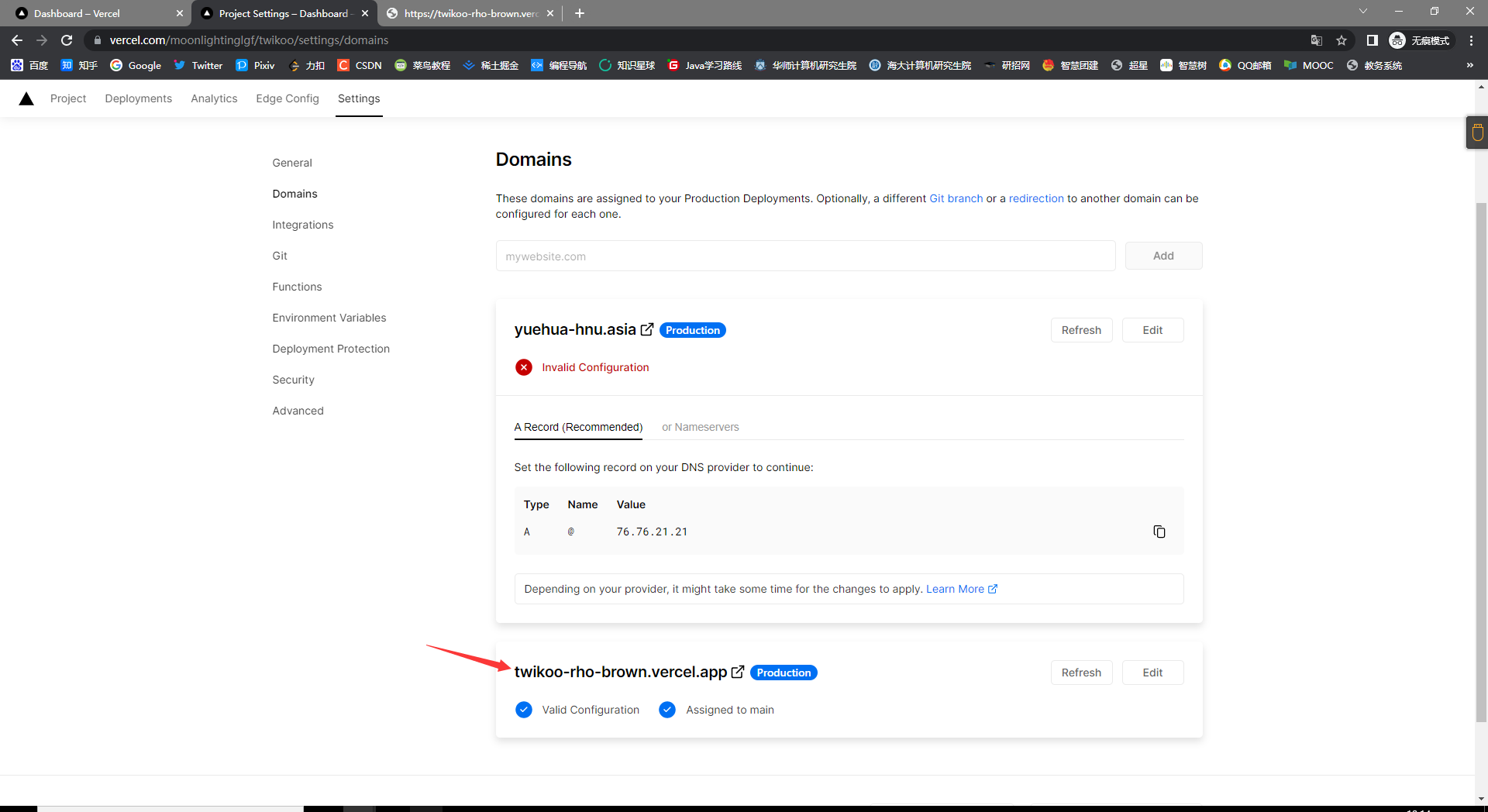Copy the A record value icon
The width and height of the screenshot is (1488, 812).
[x=1159, y=532]
